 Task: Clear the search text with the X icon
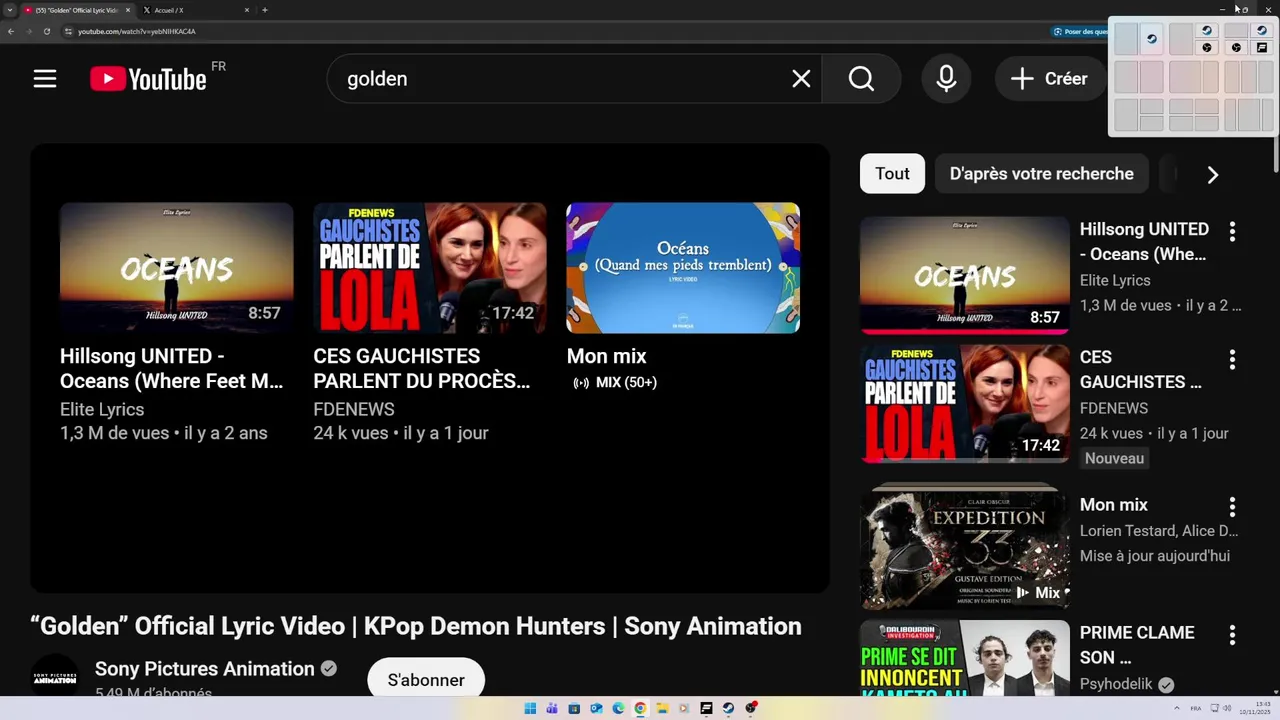click(x=801, y=79)
